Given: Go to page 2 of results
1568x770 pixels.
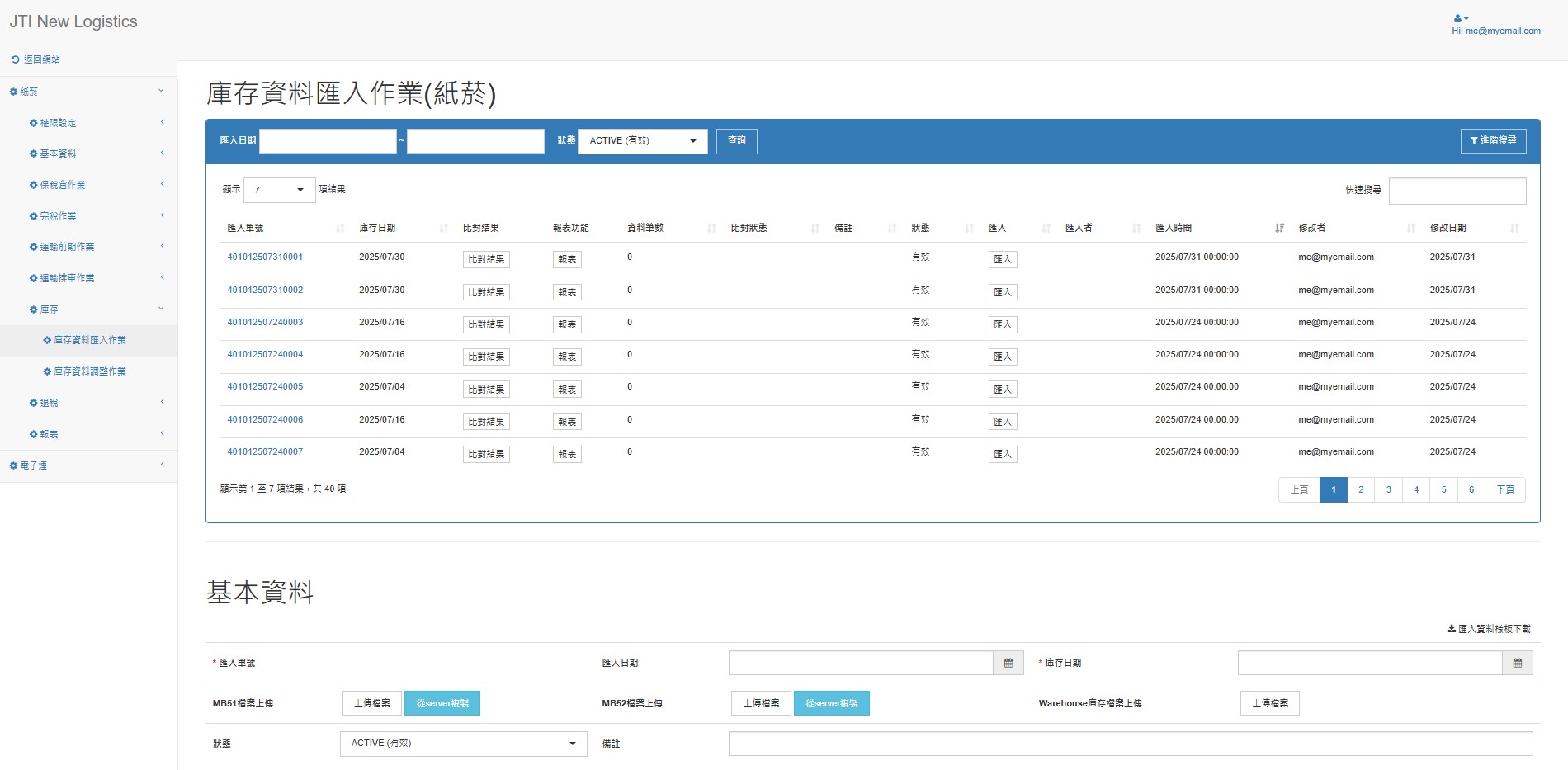Looking at the screenshot, I should click(x=1361, y=489).
